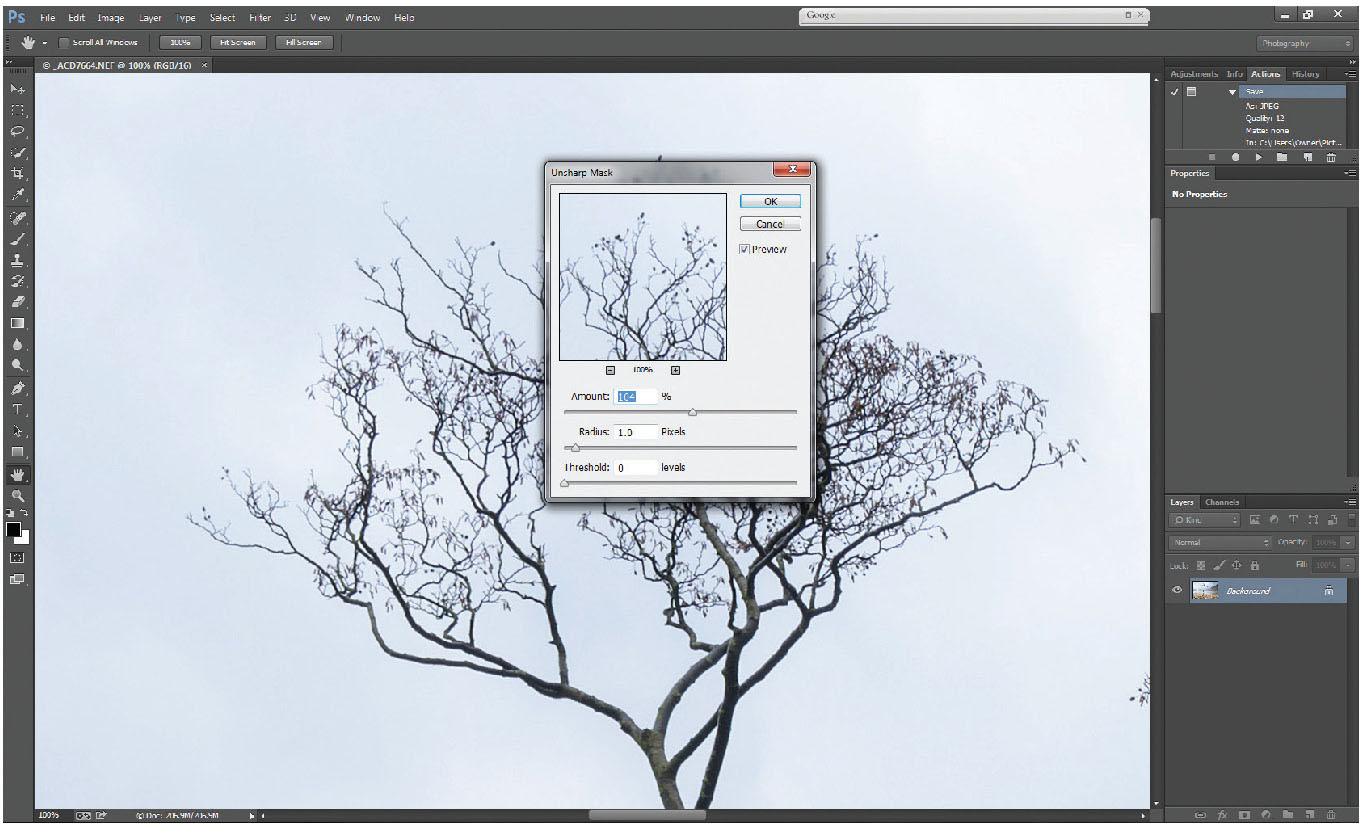Click the Threshold levels input field
This screenshot has height=824, width=1360.
coord(635,467)
